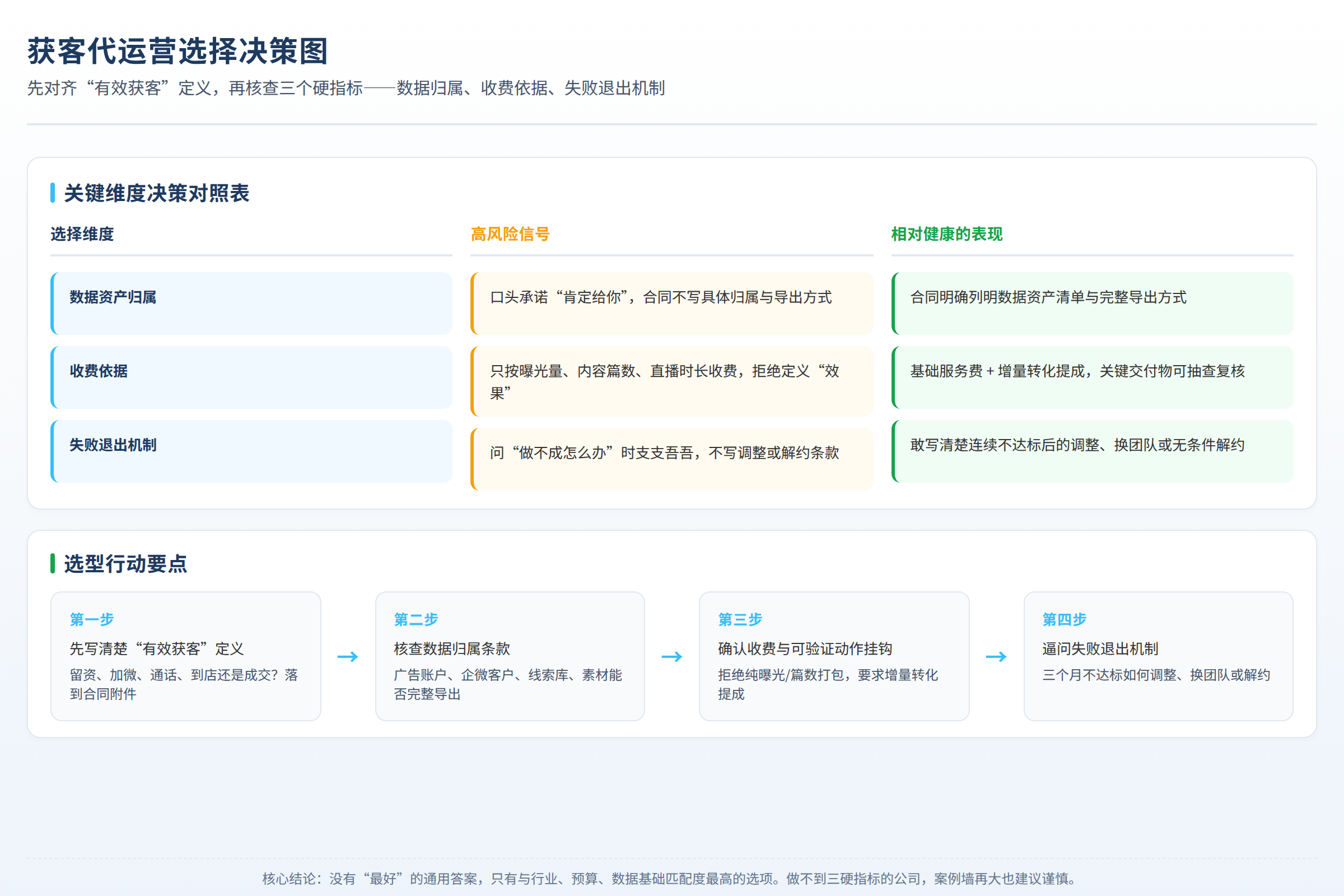Click the risk cell starting 问“做不成怎么办”

point(672,459)
